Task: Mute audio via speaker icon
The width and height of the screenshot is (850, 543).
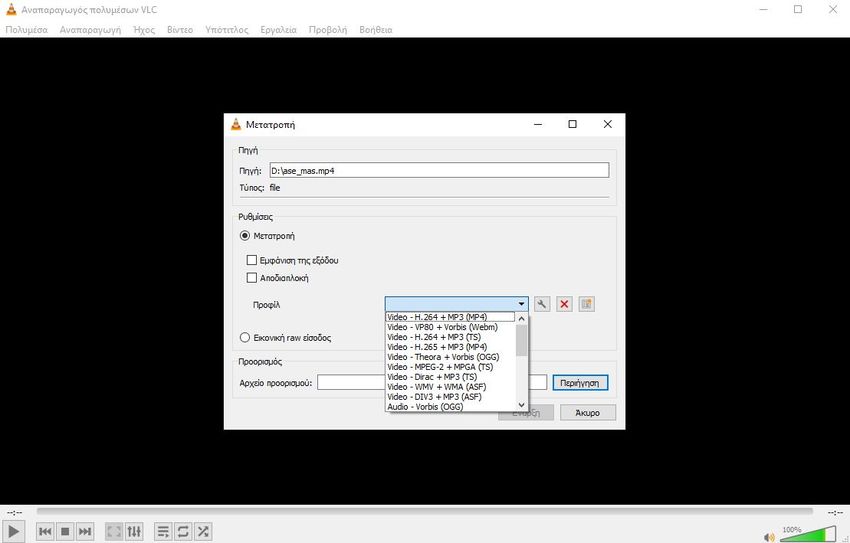Action: click(769, 537)
